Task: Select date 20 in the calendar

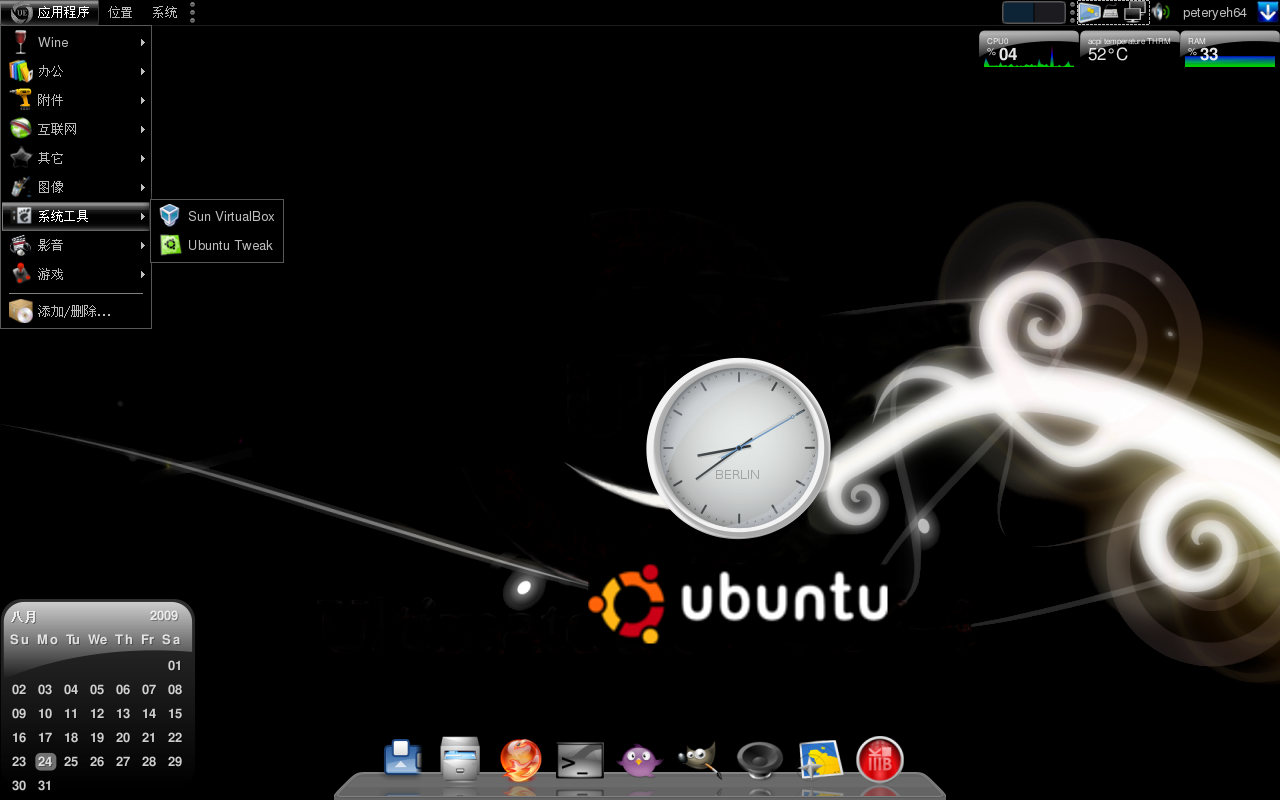Action: tap(123, 737)
